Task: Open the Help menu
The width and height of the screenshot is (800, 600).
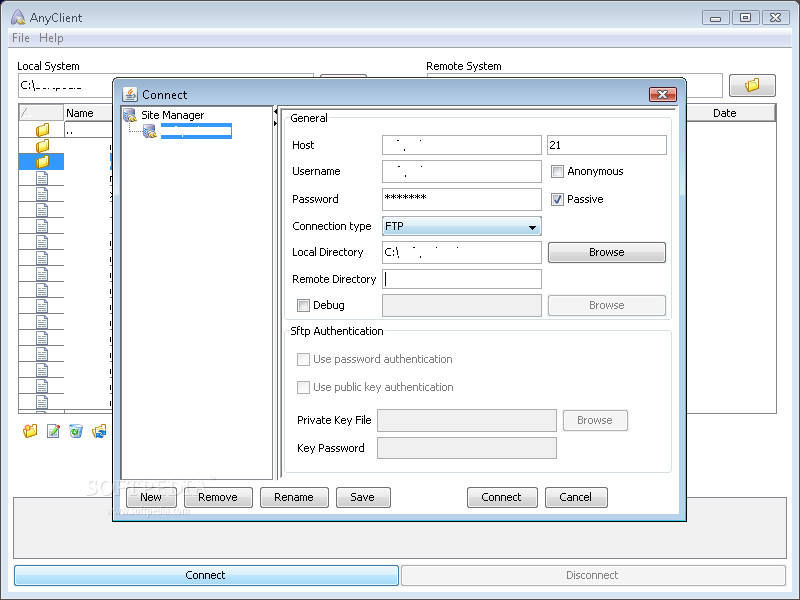Action: pos(51,38)
